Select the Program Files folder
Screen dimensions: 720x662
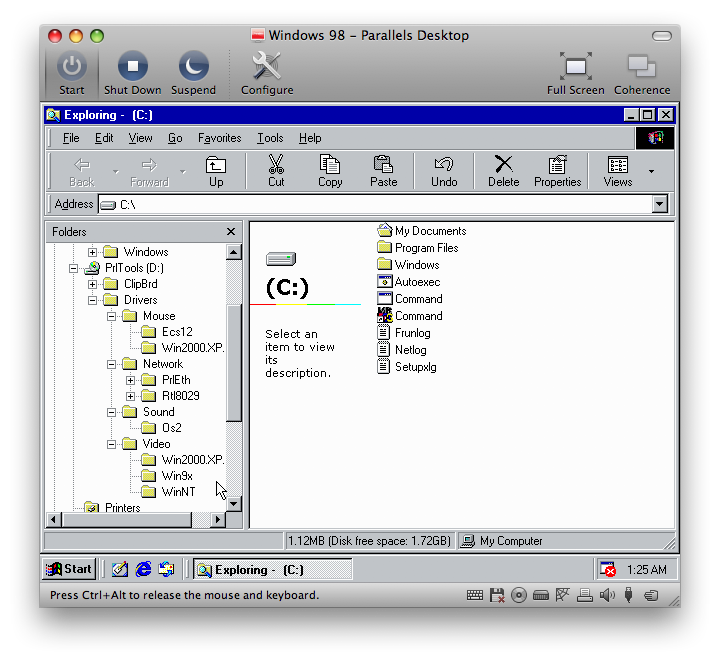tap(417, 247)
